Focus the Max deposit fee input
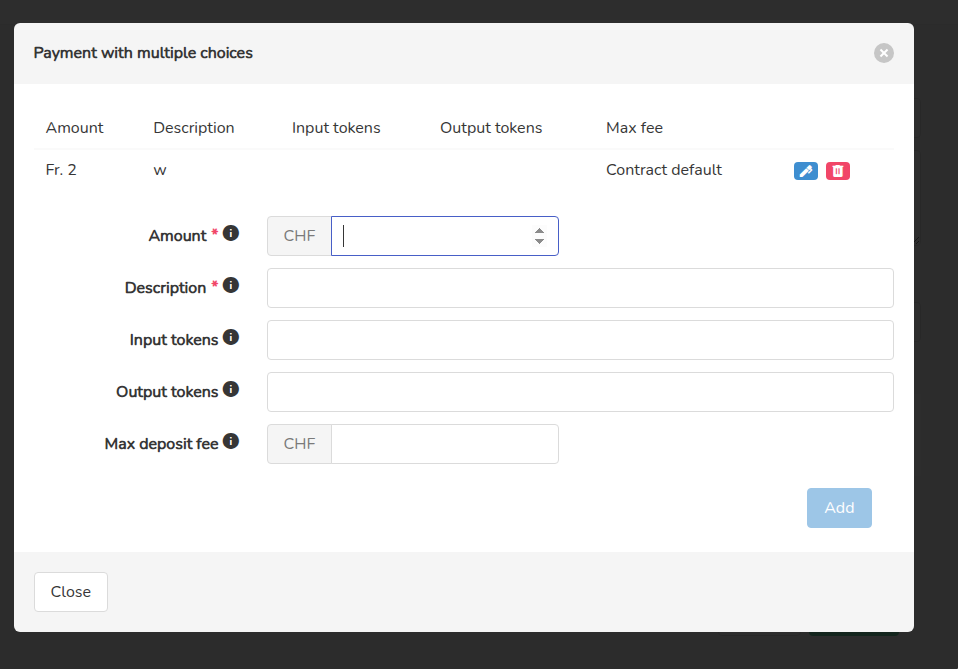This screenshot has width=958, height=669. point(444,444)
